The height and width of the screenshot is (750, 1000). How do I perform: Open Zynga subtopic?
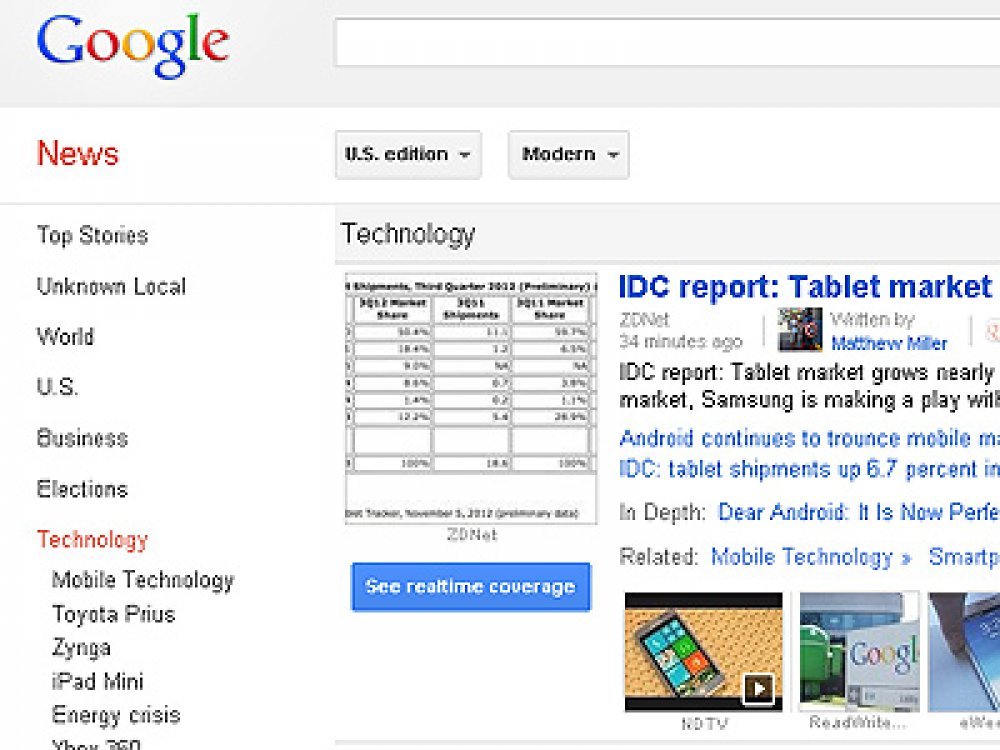pyautogui.click(x=81, y=648)
